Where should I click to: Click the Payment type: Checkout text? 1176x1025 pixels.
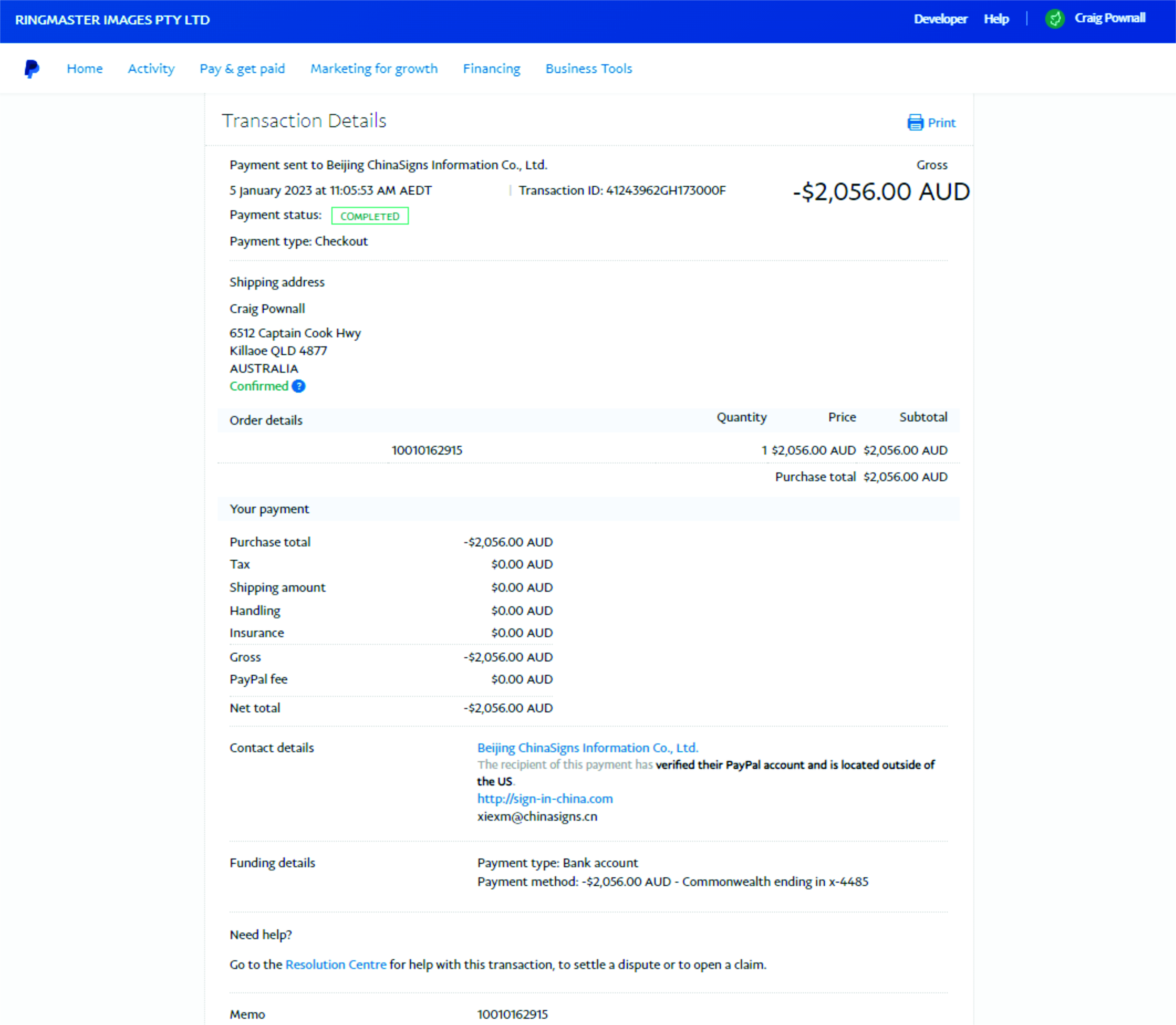coord(298,241)
